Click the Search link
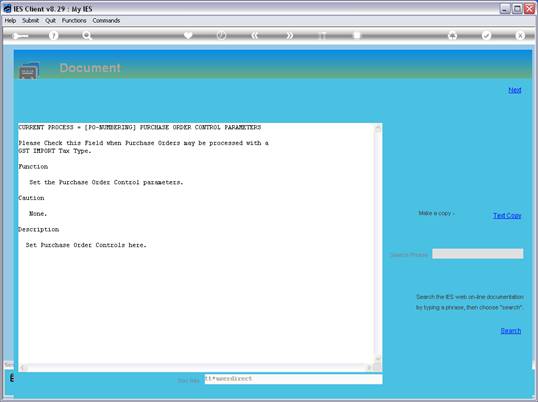Viewport: 538px width, 402px height. (x=511, y=331)
